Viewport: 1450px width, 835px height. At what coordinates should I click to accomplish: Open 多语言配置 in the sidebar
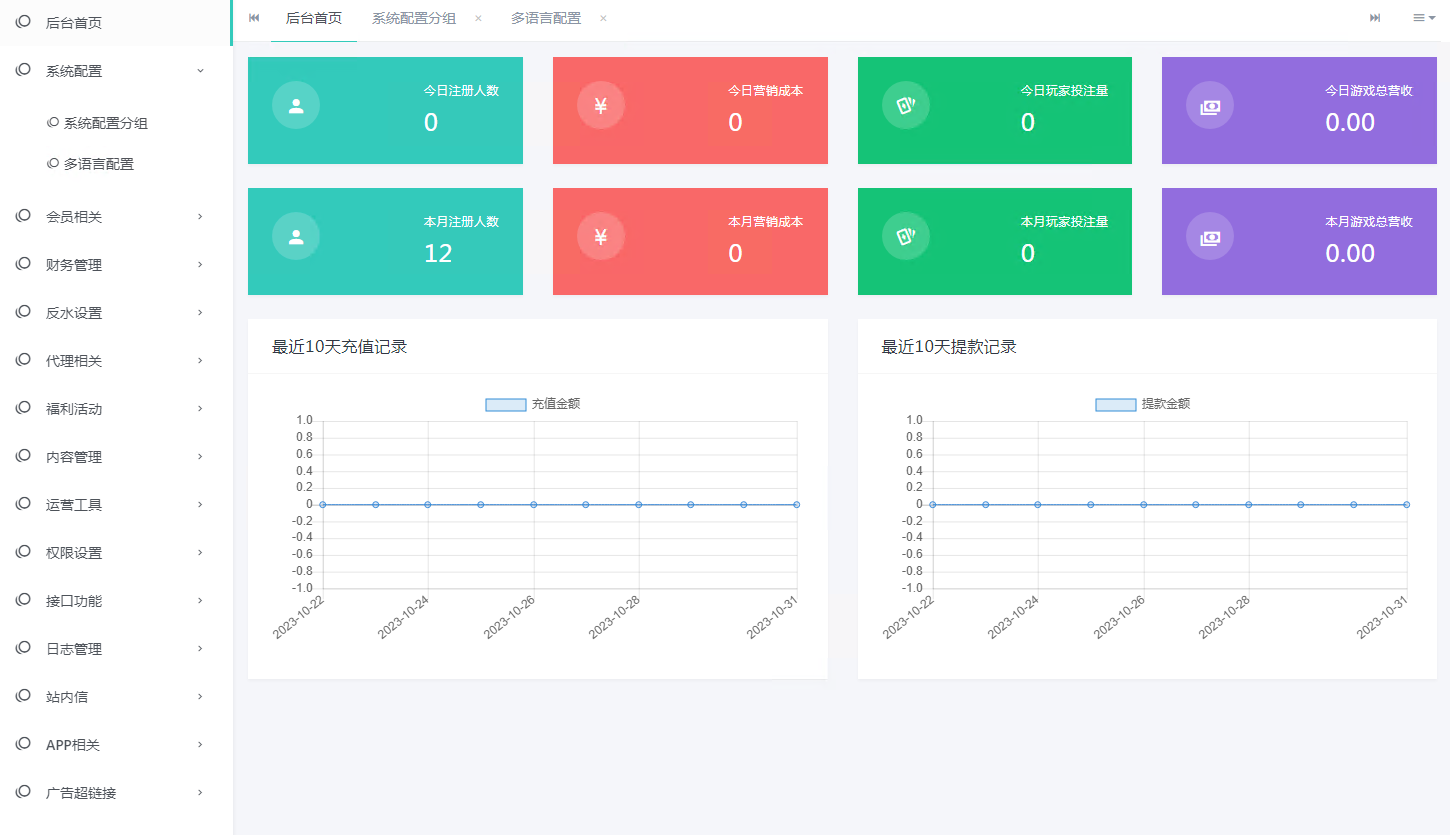98,164
